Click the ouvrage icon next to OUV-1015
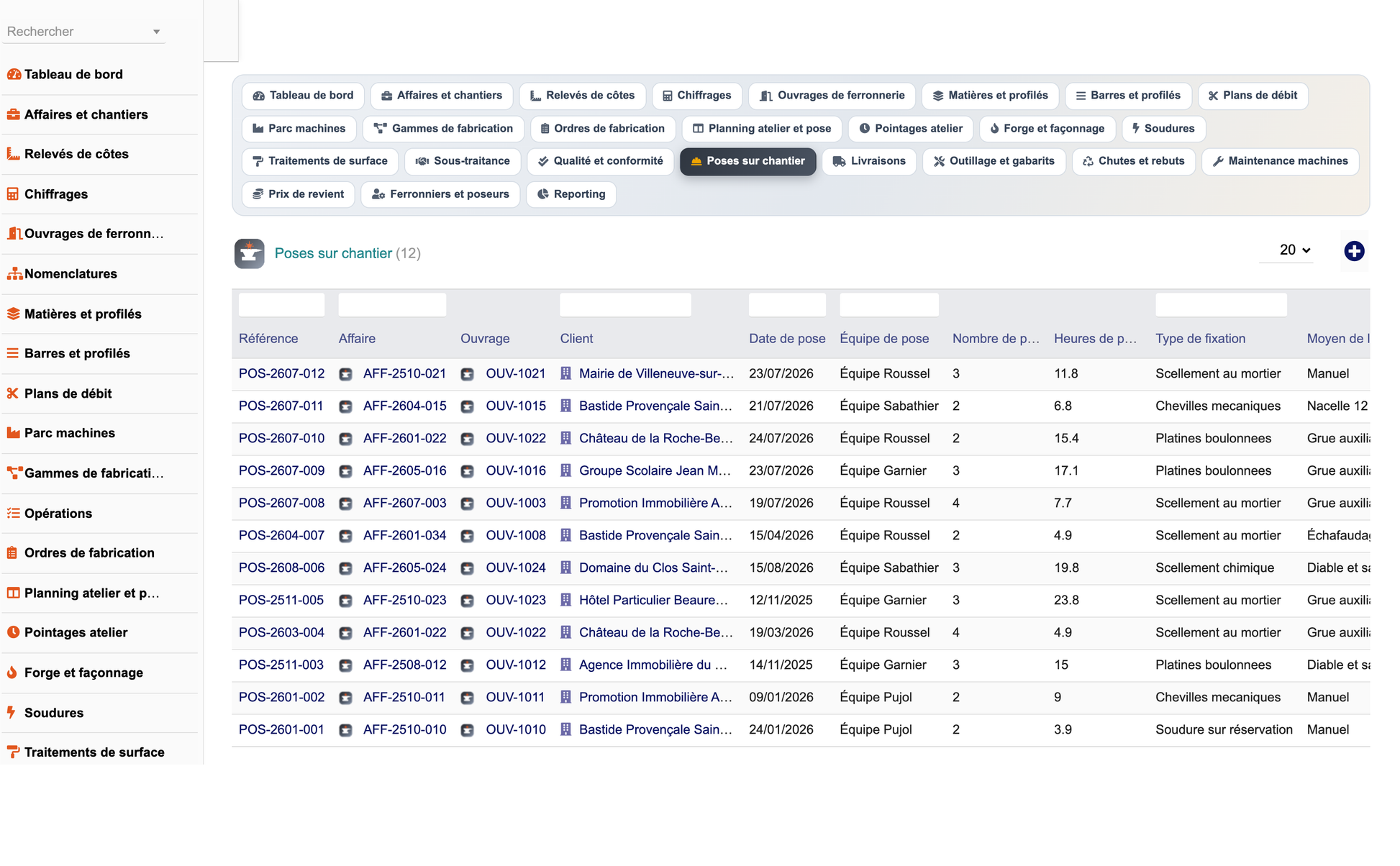Image resolution: width=1400 pixels, height=866 pixels. (x=468, y=406)
